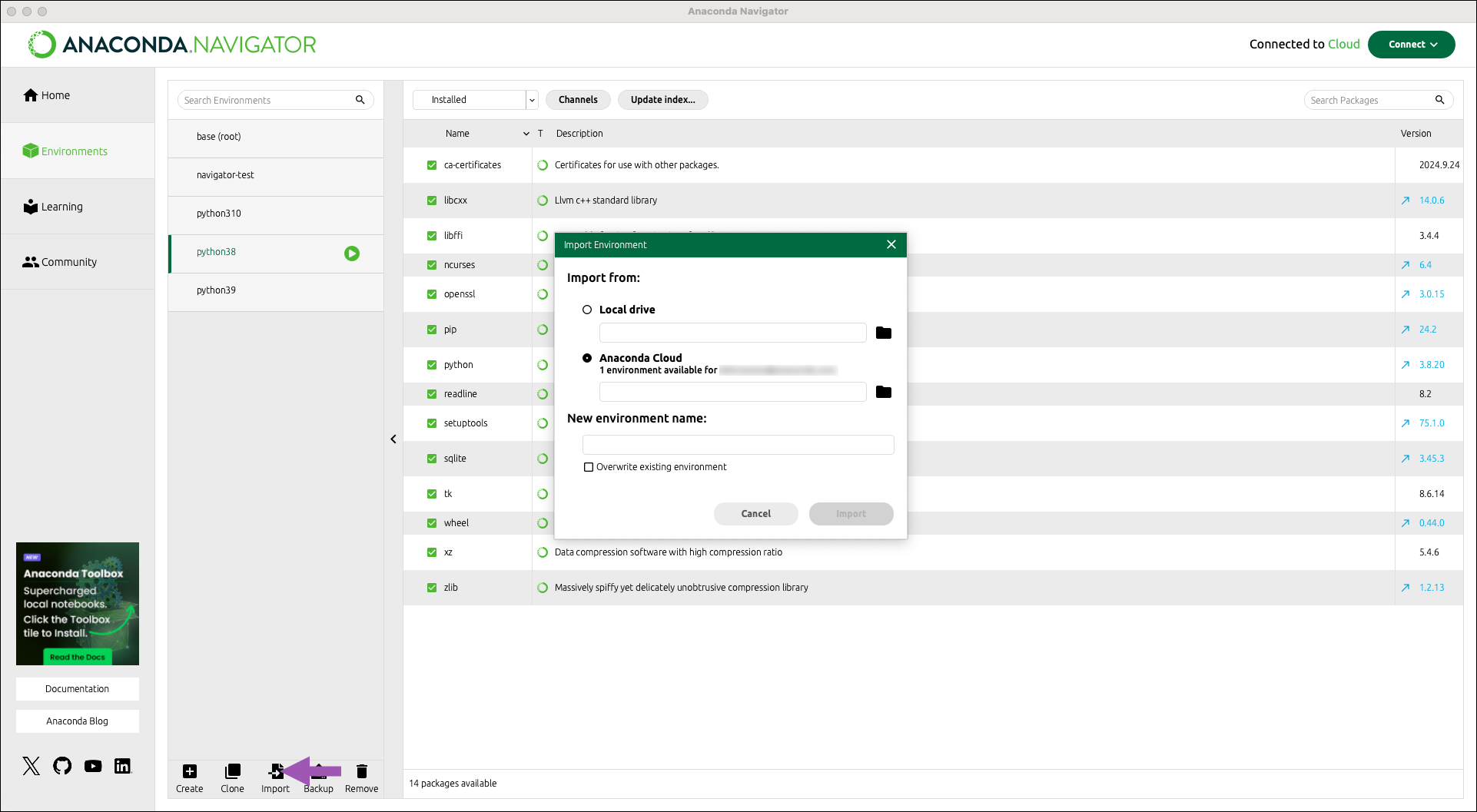
Task: Open the X (Twitter) social icon
Action: pos(32,766)
